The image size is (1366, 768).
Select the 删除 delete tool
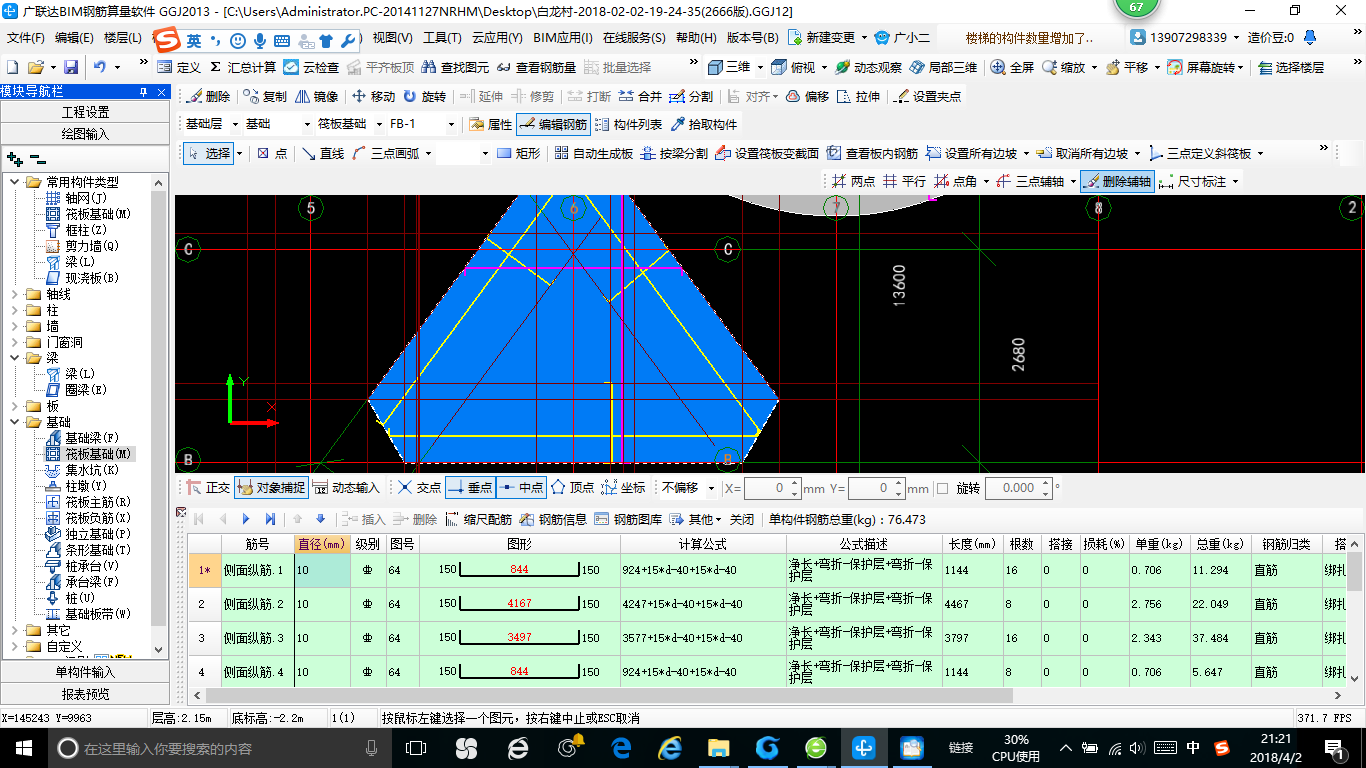pos(208,97)
